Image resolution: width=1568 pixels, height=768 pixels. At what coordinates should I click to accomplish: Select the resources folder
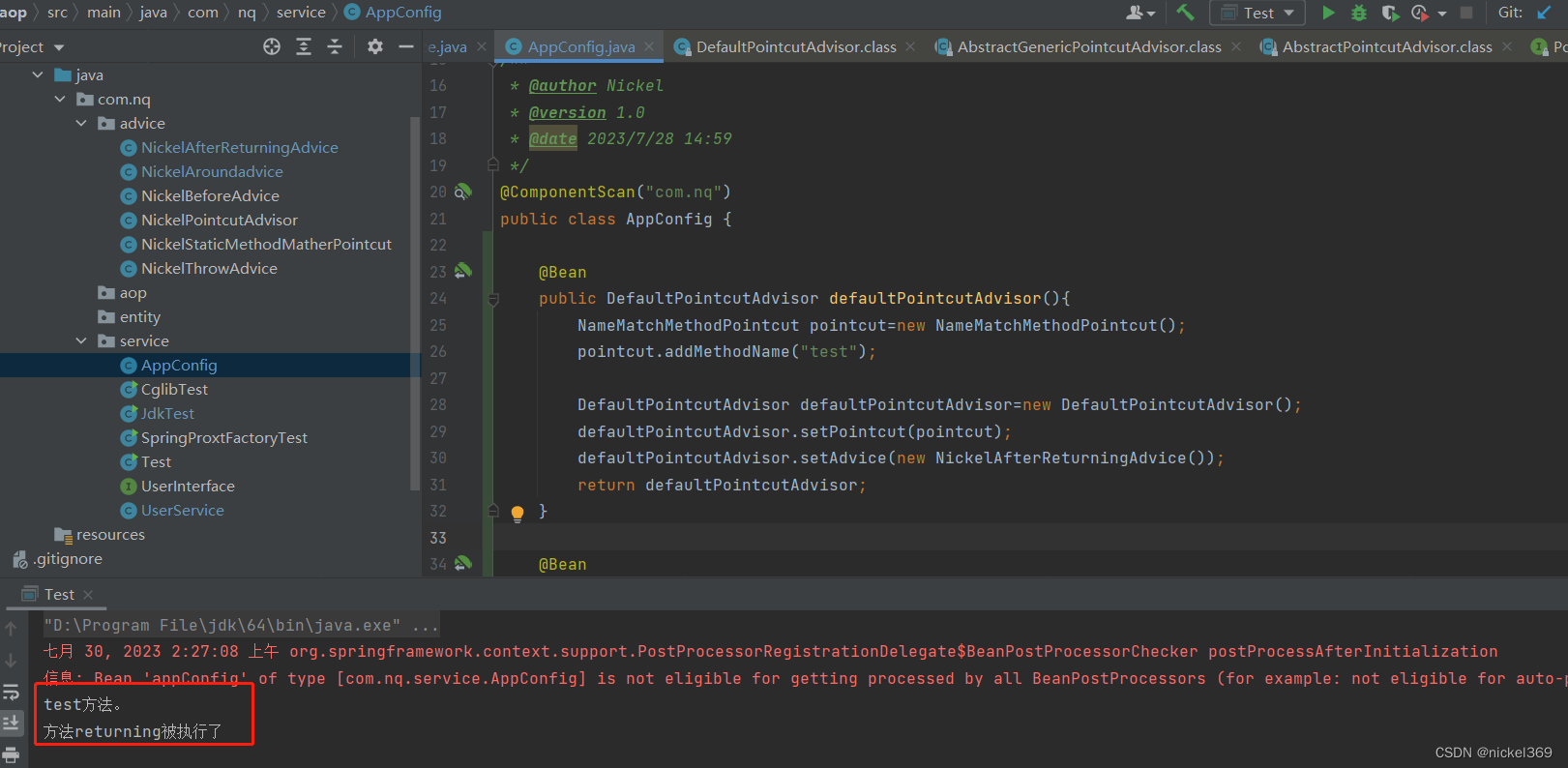[100, 534]
